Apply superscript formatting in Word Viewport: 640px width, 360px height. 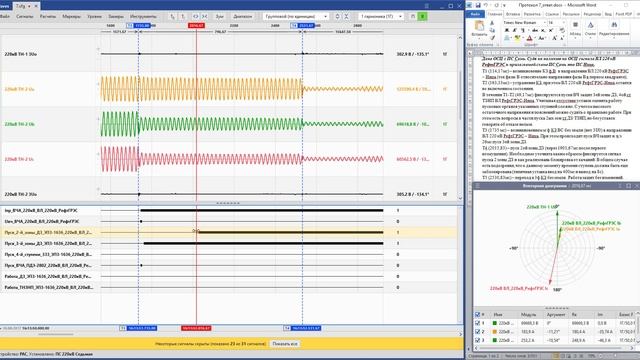(551, 30)
